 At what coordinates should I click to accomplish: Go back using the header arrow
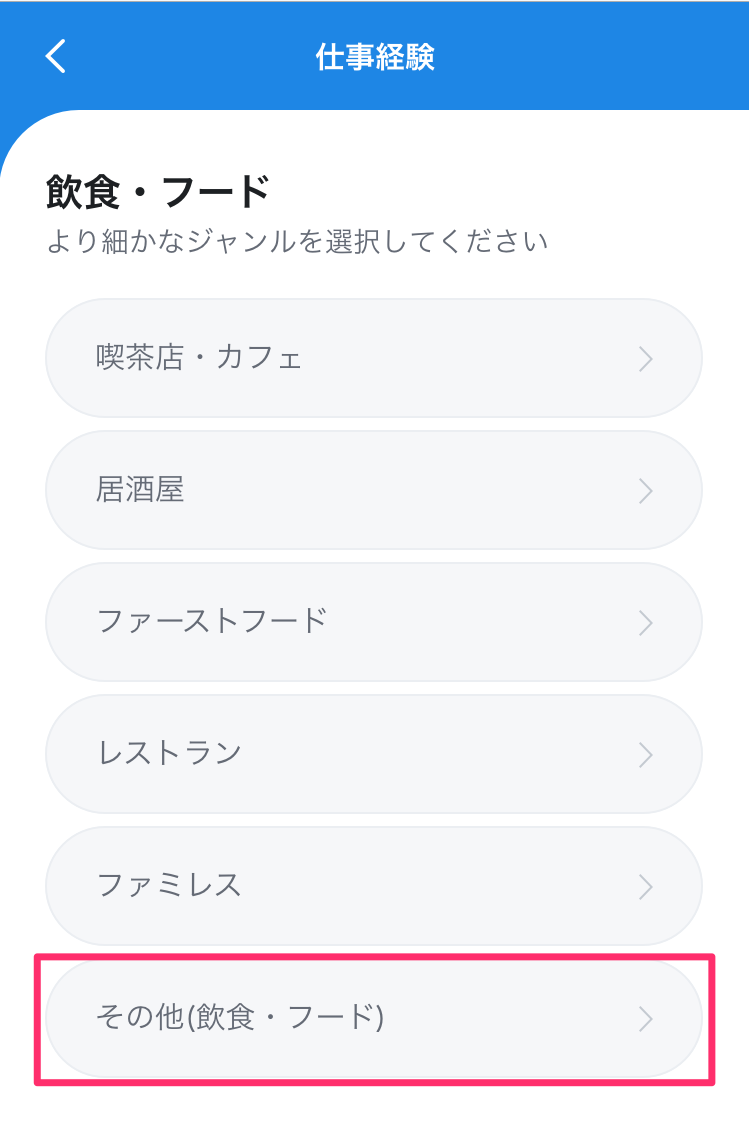point(56,56)
